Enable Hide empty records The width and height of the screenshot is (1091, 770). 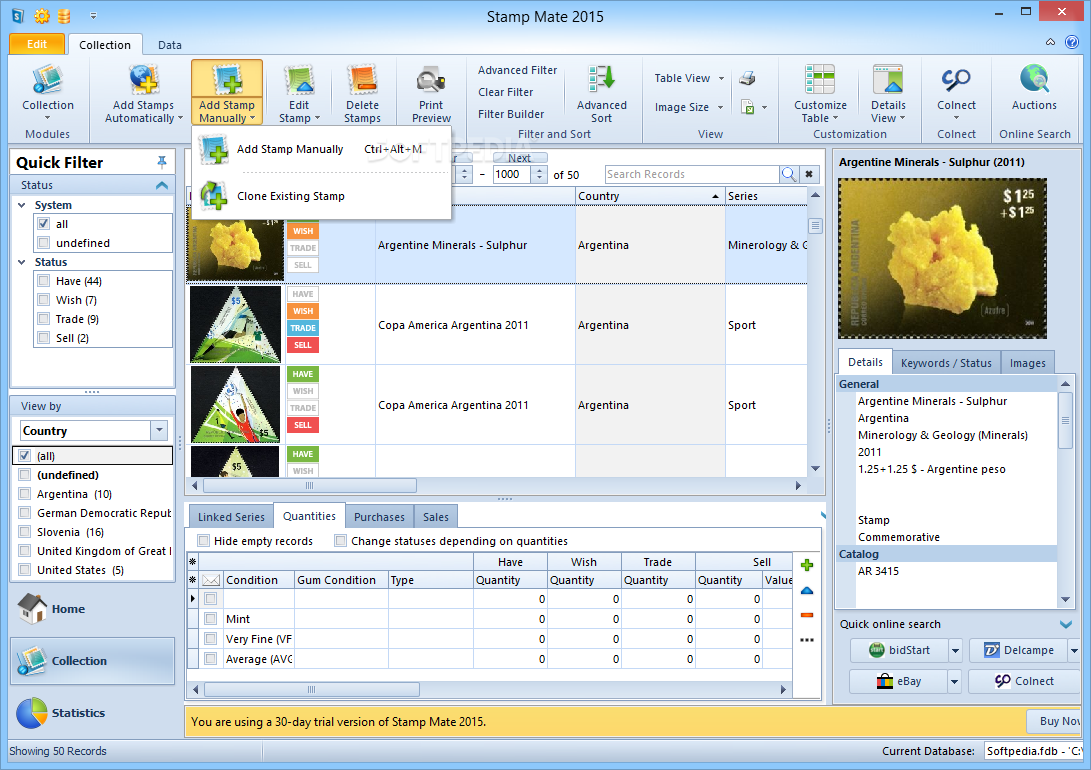pyautogui.click(x=203, y=540)
